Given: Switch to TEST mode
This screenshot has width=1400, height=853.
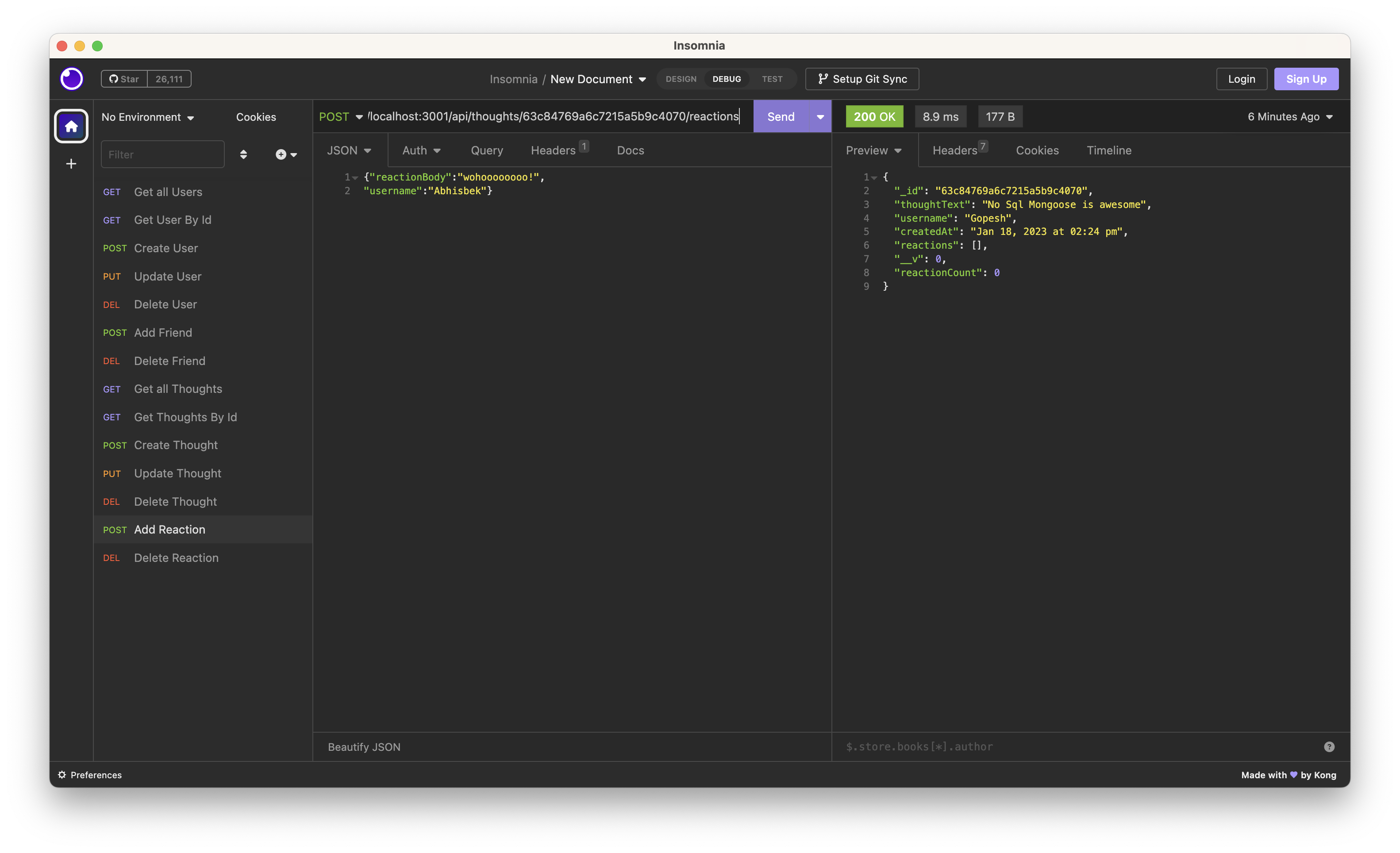Looking at the screenshot, I should 772,79.
